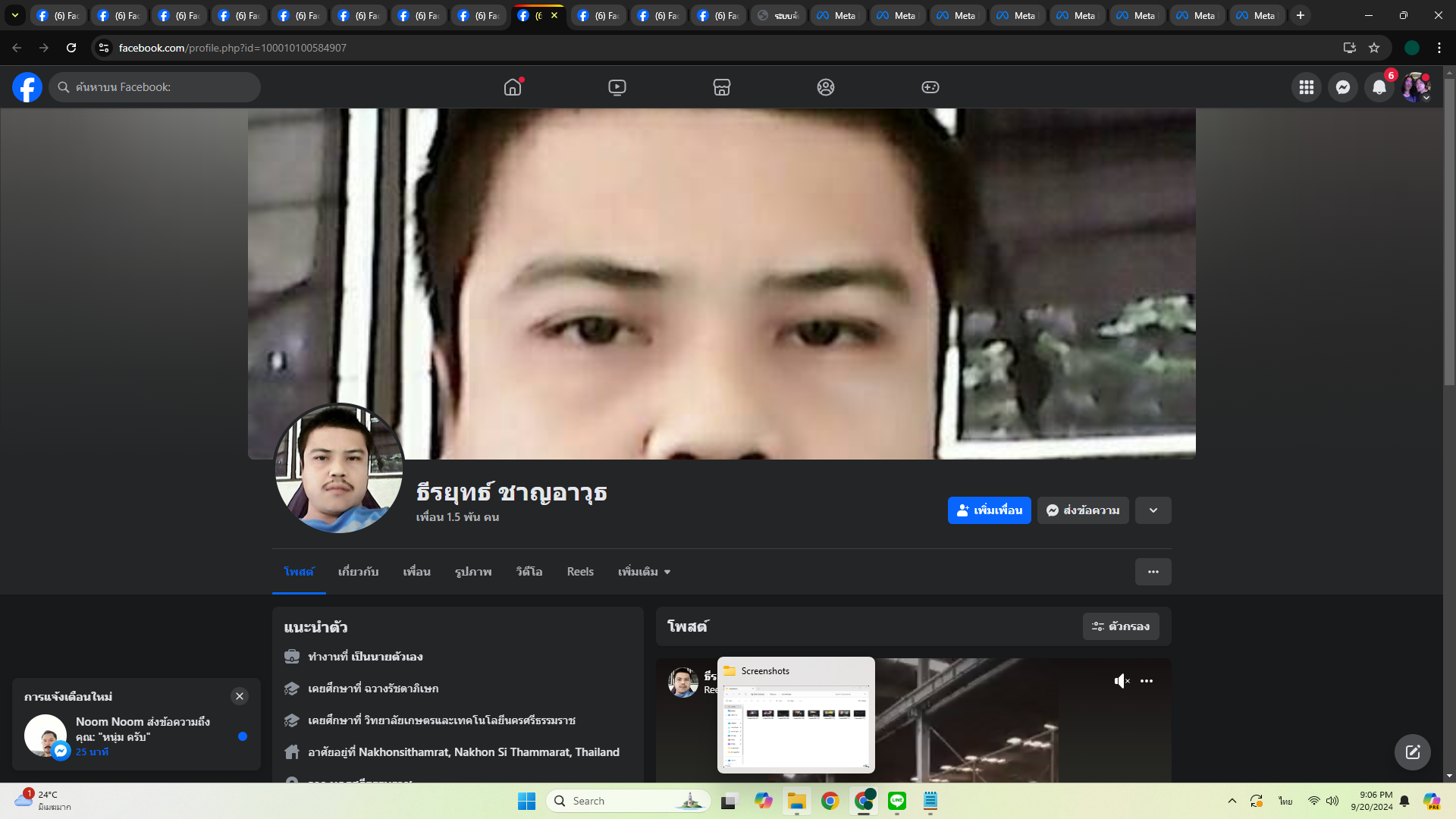Open the Gaming icon in top bar
1456x819 pixels.
(x=930, y=87)
